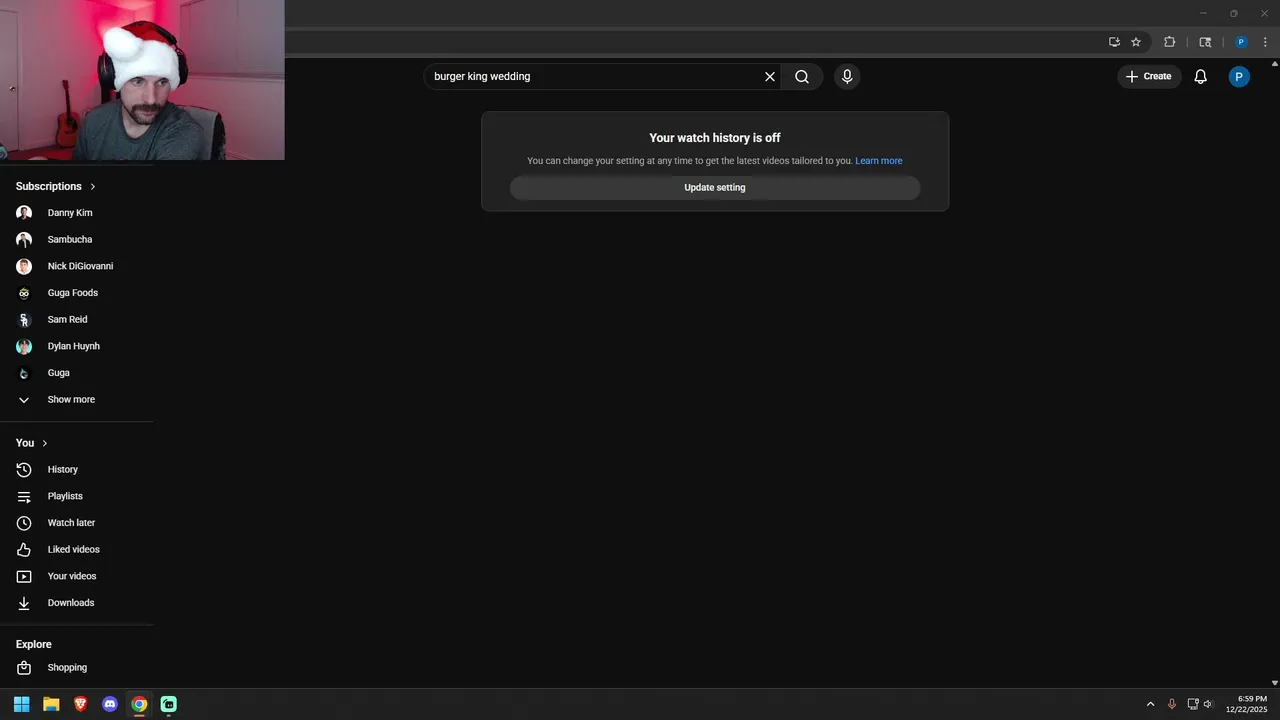Viewport: 1280px width, 720px height.
Task: Open Chrome three-dot menu
Action: 1265,42
